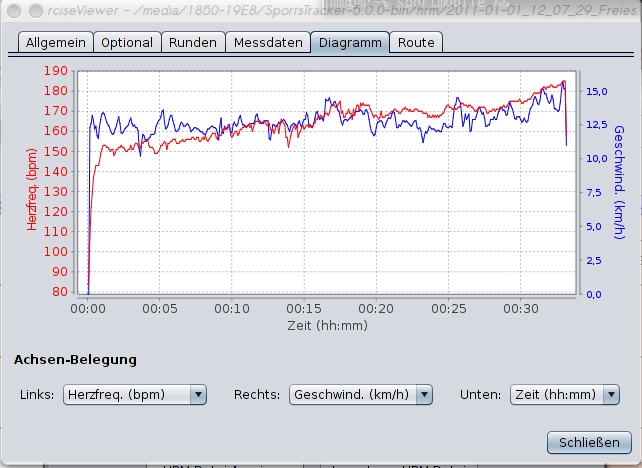Click the Herzfreq. (bpm) combo box

(135, 395)
